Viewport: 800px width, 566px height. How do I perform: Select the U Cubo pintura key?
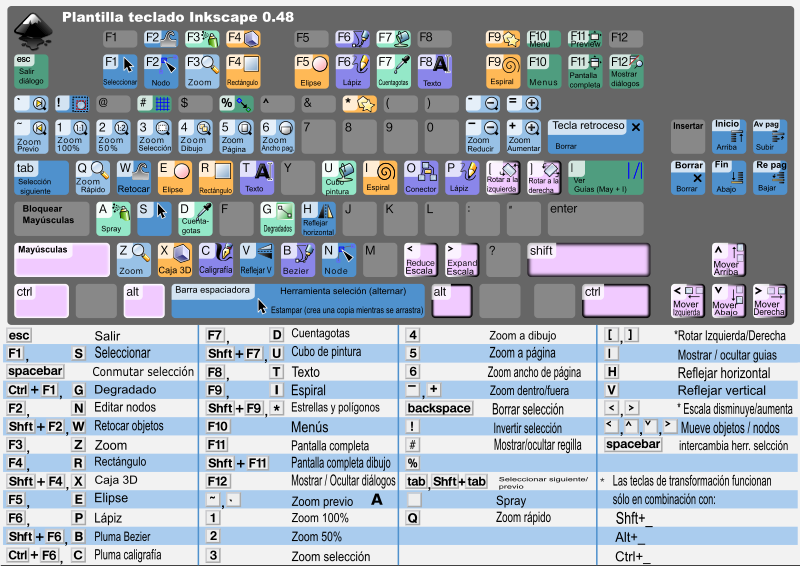338,176
